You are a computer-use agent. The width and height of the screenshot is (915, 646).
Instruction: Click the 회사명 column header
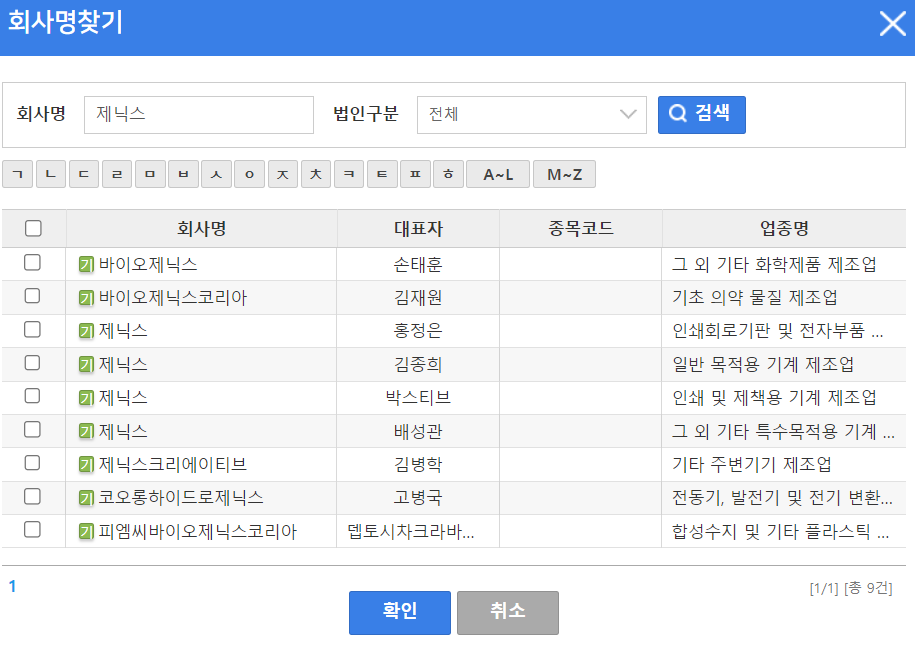201,228
